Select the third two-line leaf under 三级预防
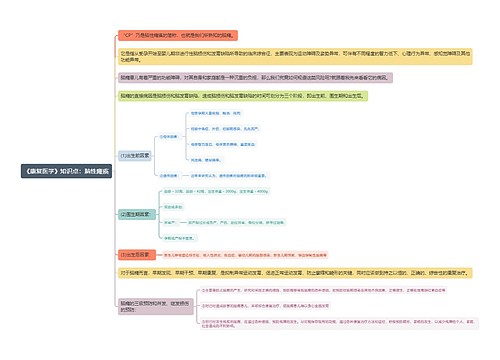The width and height of the screenshot is (500, 360). pyautogui.click(x=339, y=324)
